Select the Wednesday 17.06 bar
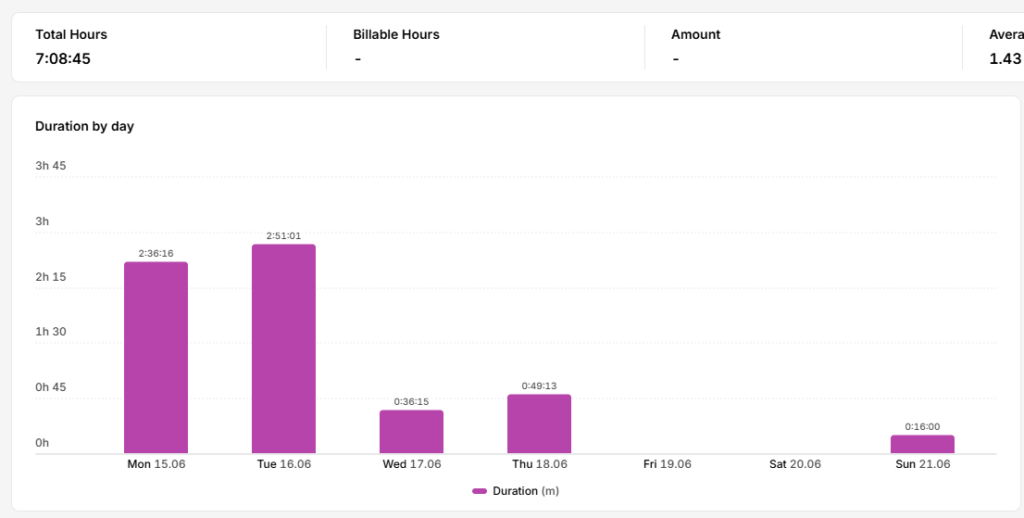 coord(411,432)
